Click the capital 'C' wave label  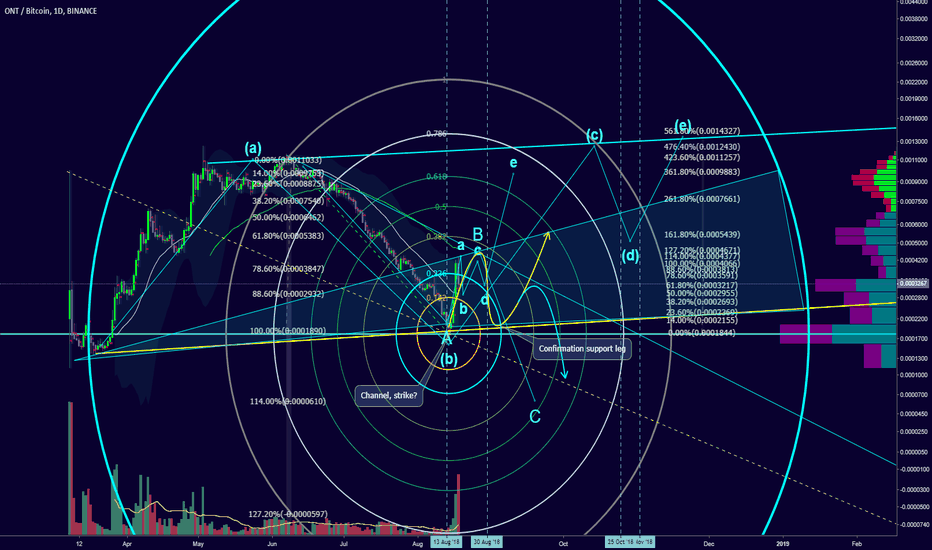[x=535, y=417]
